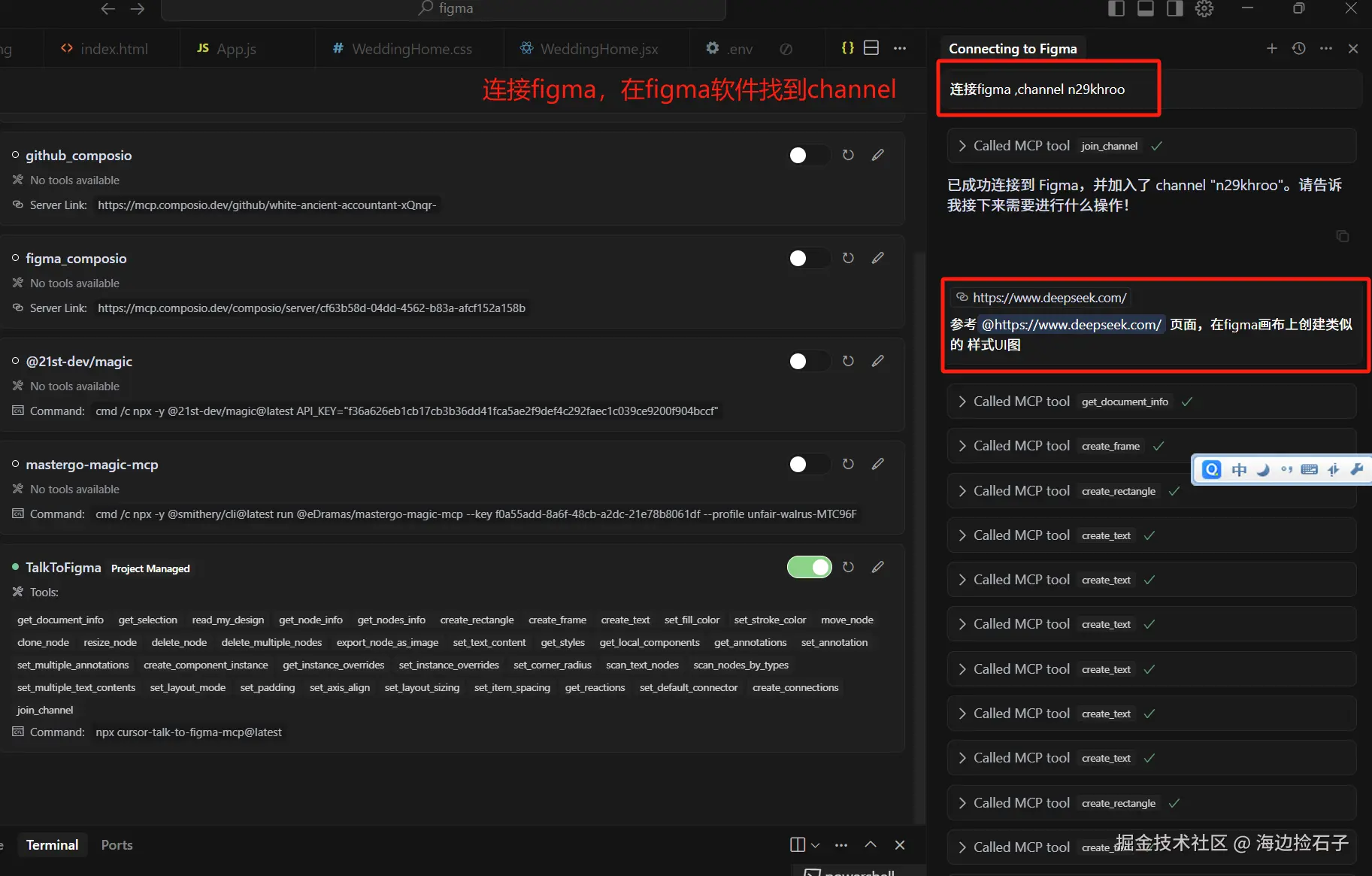Copy the chat response message

pyautogui.click(x=1342, y=236)
